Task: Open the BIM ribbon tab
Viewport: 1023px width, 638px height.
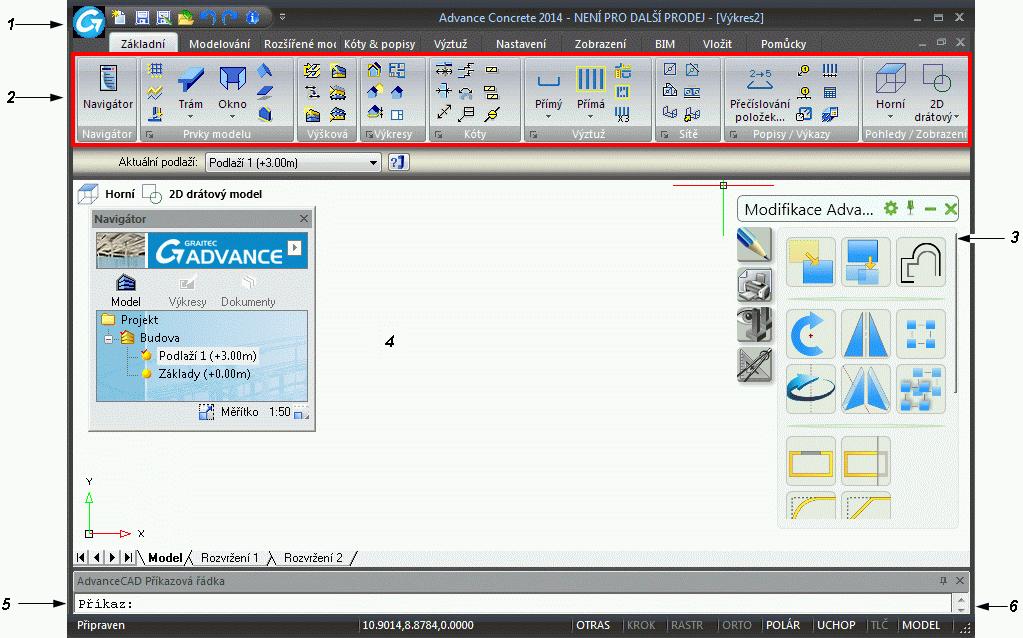Action: 665,44
